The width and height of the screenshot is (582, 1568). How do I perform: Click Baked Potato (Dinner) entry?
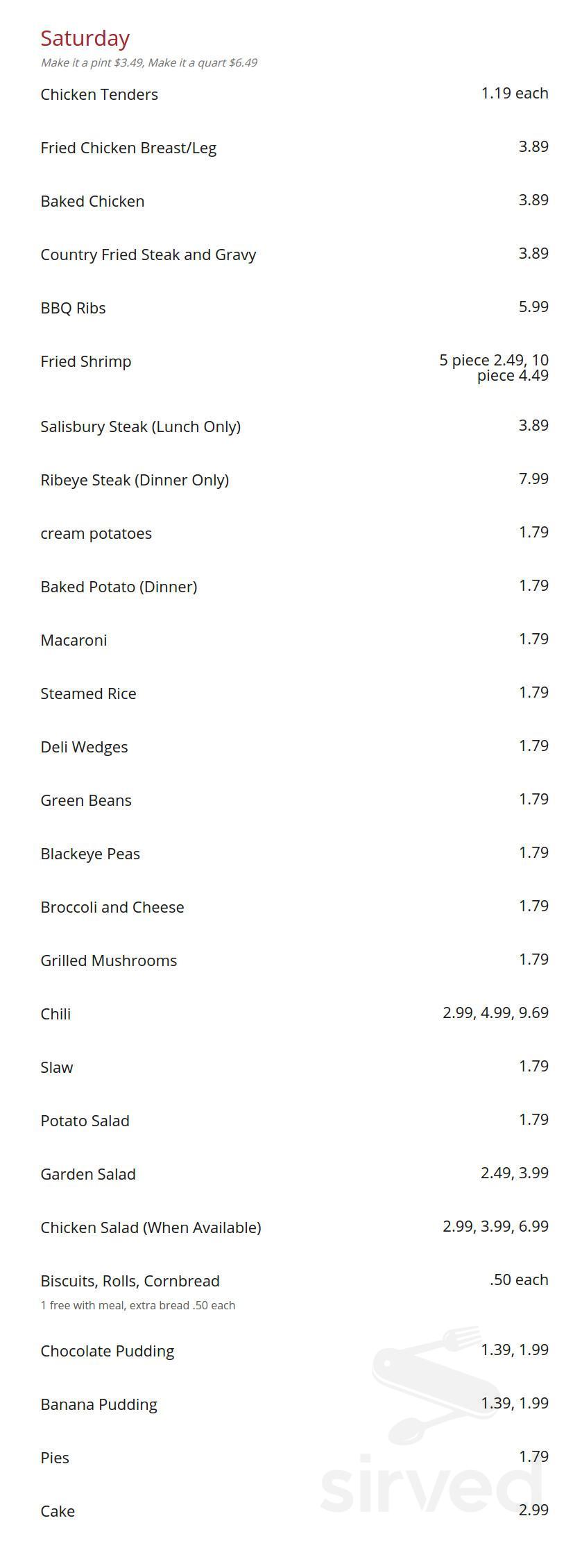coord(119,587)
